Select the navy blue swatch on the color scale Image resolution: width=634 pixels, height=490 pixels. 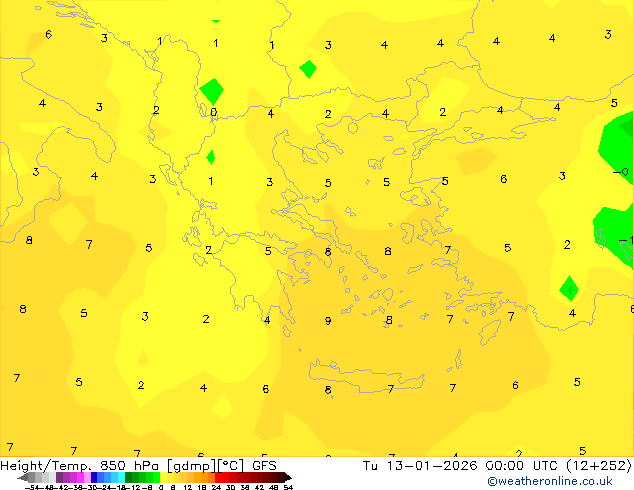[x=94, y=477]
